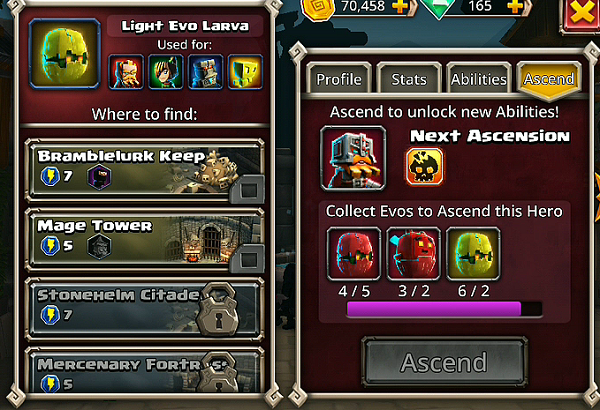Open Bramblelurk Keep dungeon entry
This screenshot has height=410, width=600.
(x=145, y=170)
